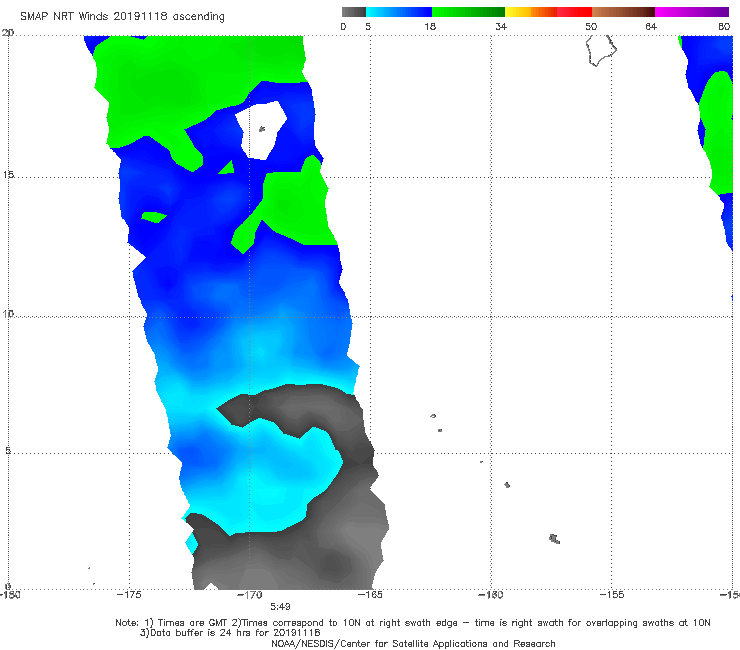Viewport: 740px width, 650px height.
Task: Pick the magenta 64-80 color bar segment
Action: (x=692, y=12)
